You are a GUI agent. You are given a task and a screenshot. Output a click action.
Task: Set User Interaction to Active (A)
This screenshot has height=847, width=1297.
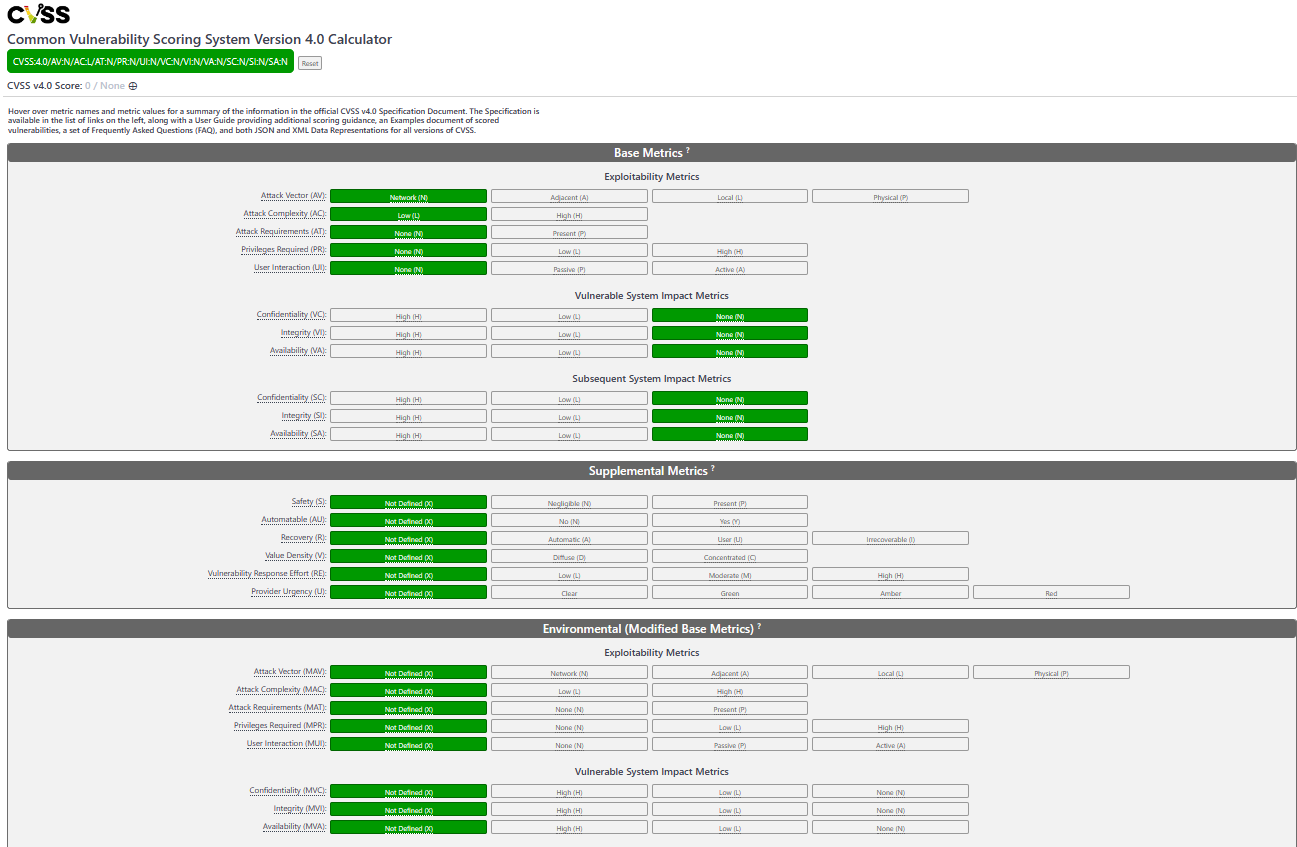(x=729, y=267)
